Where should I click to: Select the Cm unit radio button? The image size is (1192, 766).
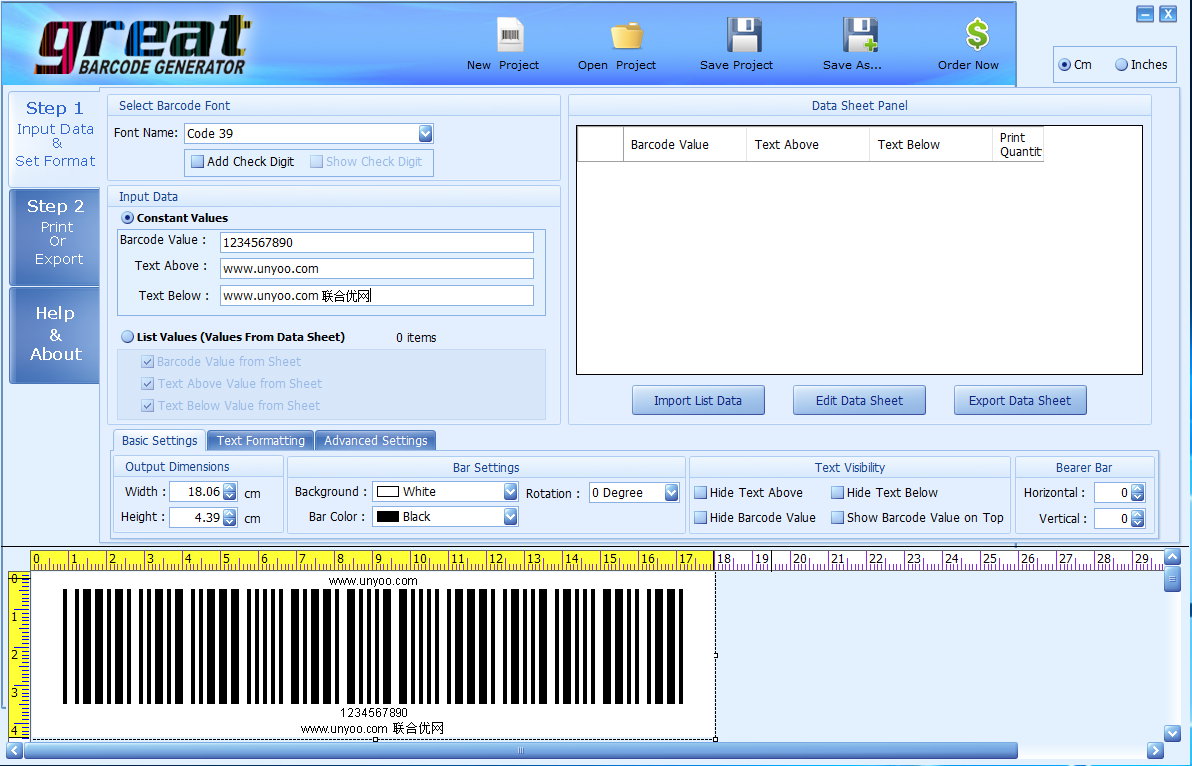point(1065,65)
